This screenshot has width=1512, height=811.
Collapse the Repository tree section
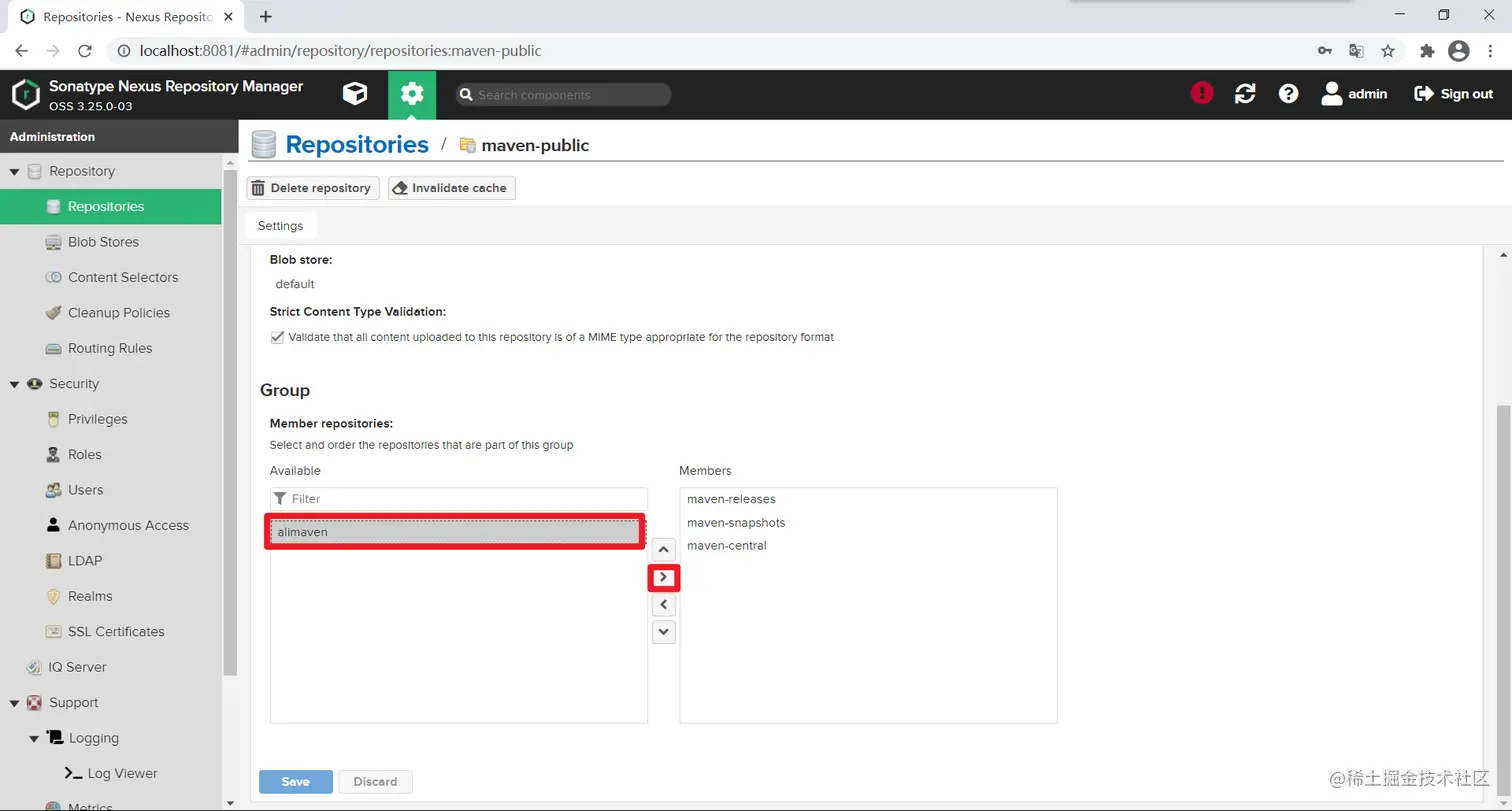[15, 172]
